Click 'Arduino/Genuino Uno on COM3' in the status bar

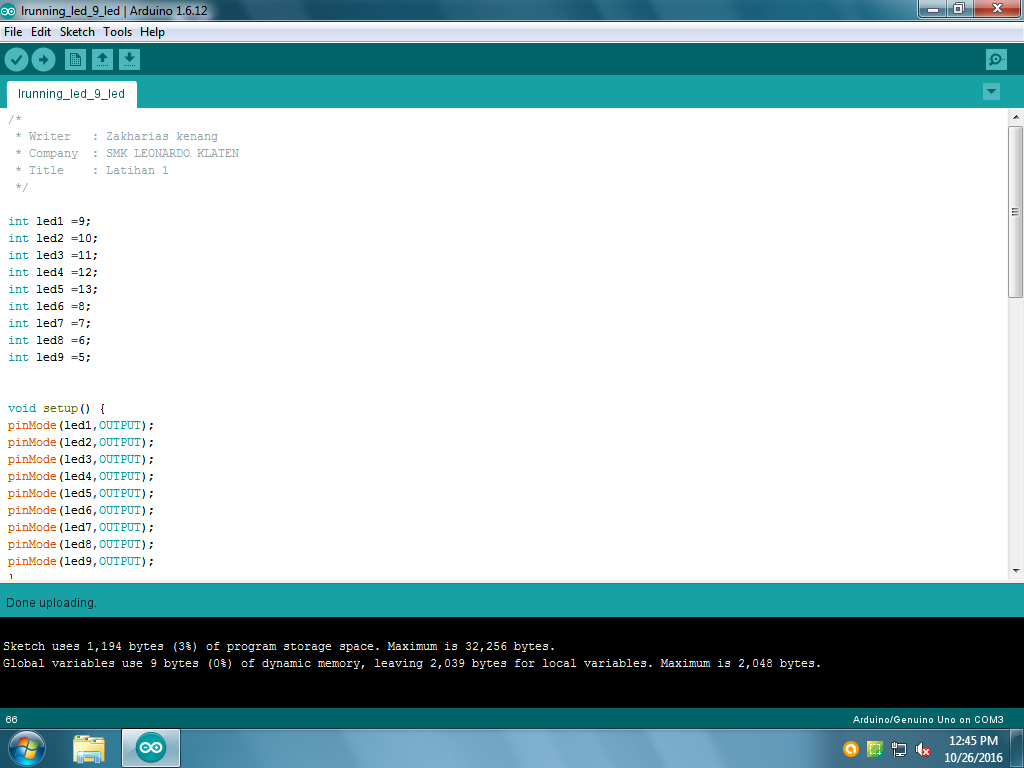point(928,720)
